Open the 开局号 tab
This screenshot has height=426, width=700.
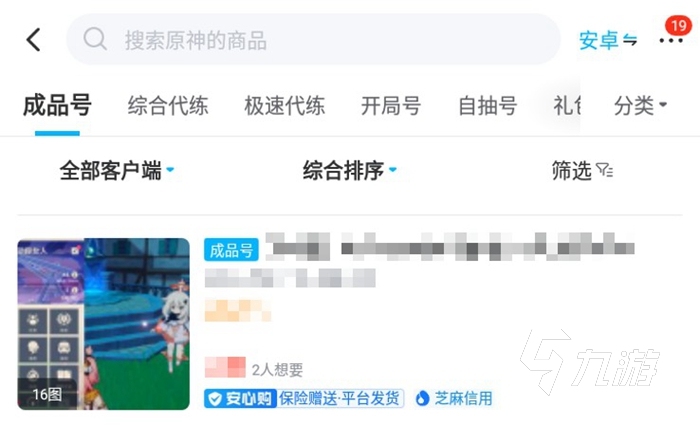[x=391, y=106]
